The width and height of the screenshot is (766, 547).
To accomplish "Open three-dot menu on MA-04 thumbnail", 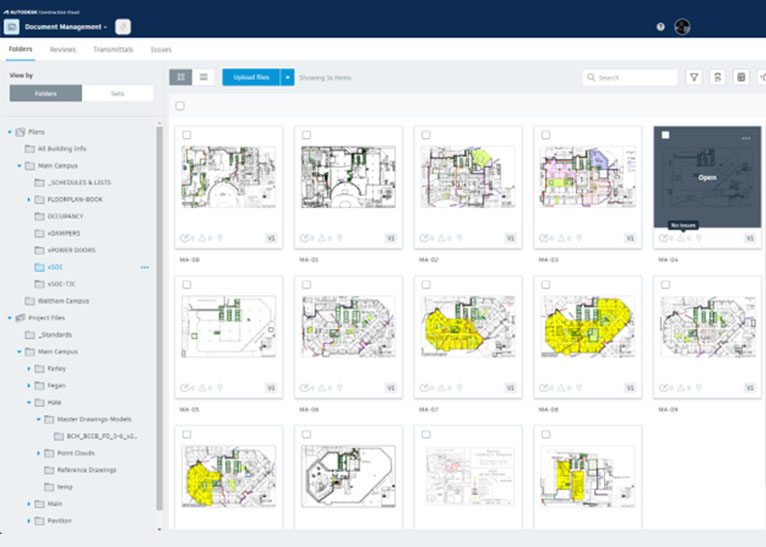I will pyautogui.click(x=746, y=138).
